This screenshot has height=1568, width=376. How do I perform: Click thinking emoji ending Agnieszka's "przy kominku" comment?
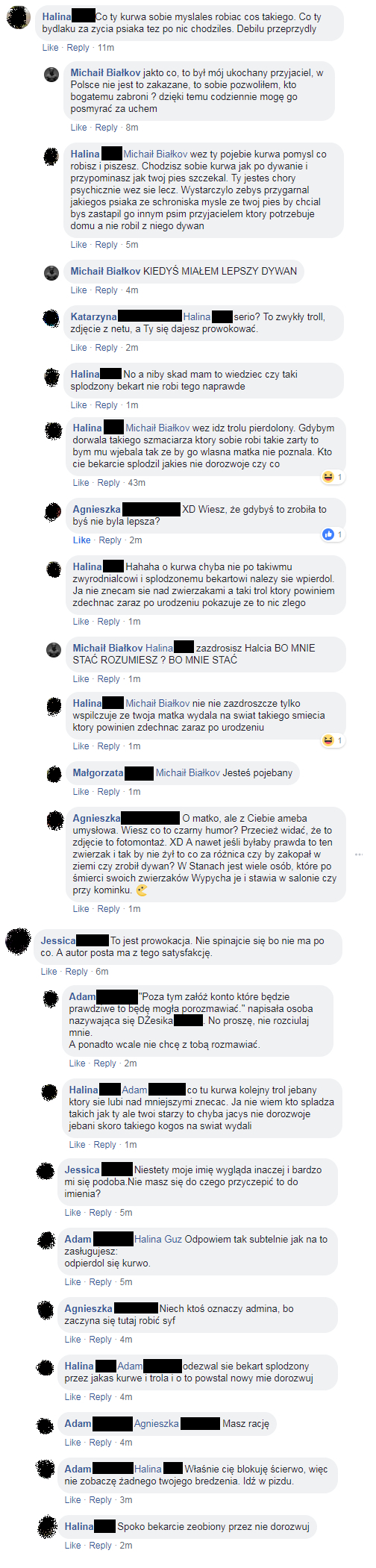point(142,890)
